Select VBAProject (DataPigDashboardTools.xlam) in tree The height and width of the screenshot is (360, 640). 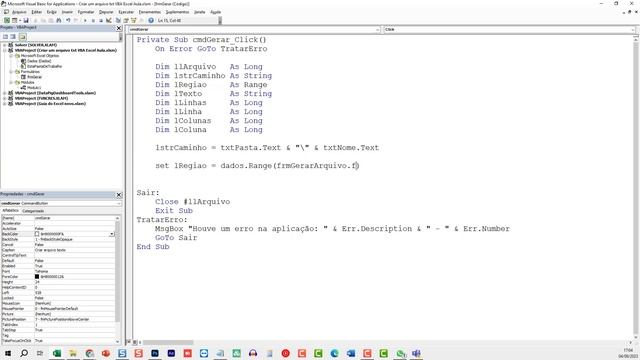point(55,93)
